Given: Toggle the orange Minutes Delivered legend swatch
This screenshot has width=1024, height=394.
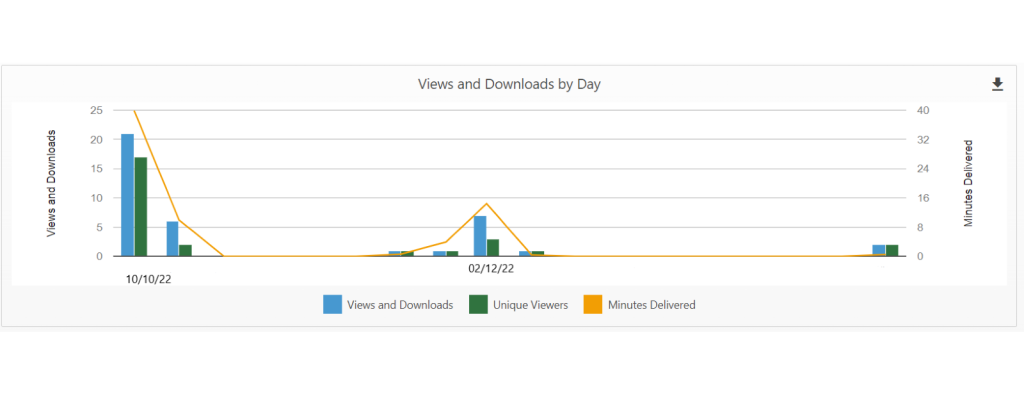Looking at the screenshot, I should pyautogui.click(x=593, y=304).
